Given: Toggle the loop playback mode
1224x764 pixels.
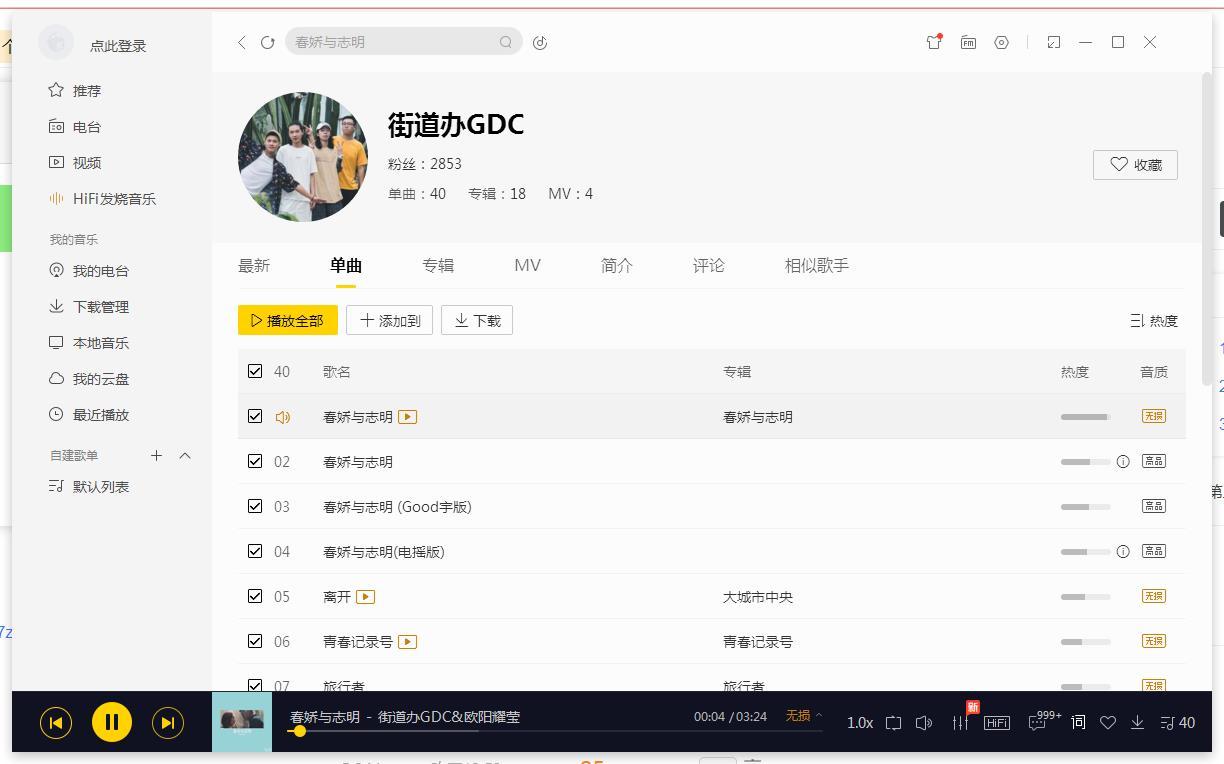Looking at the screenshot, I should [x=892, y=722].
